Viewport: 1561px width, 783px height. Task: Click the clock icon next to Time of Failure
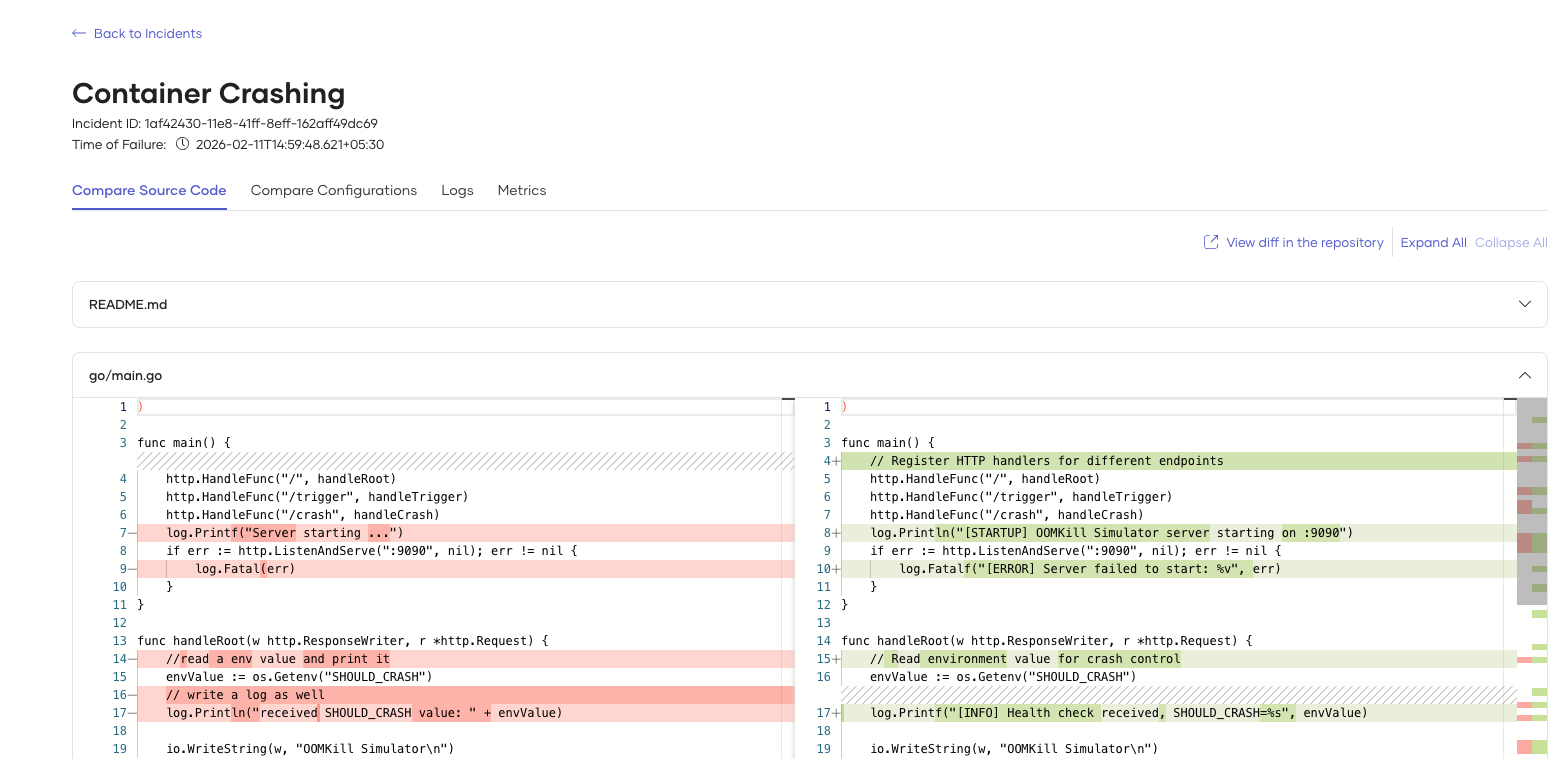pos(182,144)
